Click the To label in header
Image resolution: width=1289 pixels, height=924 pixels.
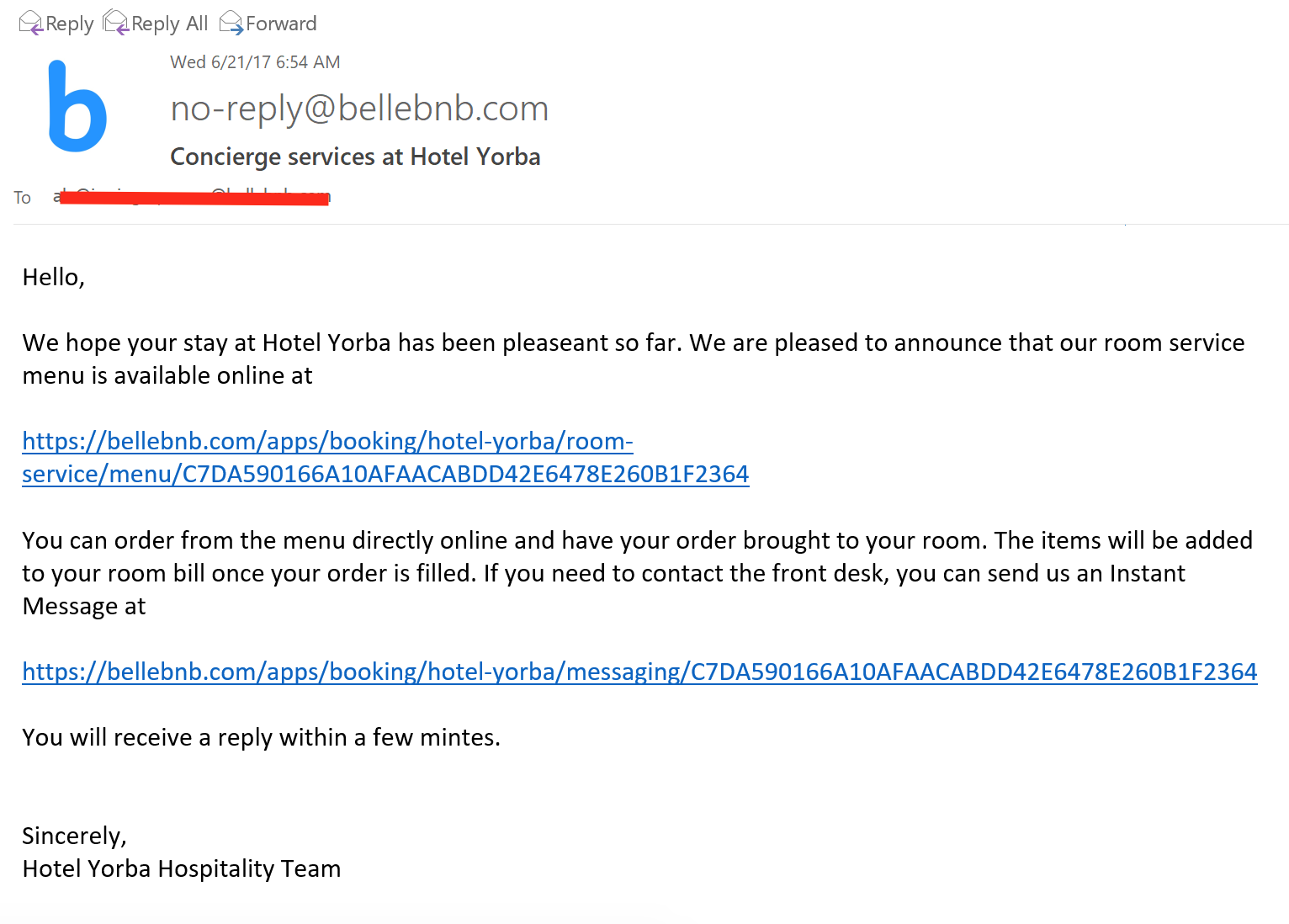pyautogui.click(x=23, y=198)
